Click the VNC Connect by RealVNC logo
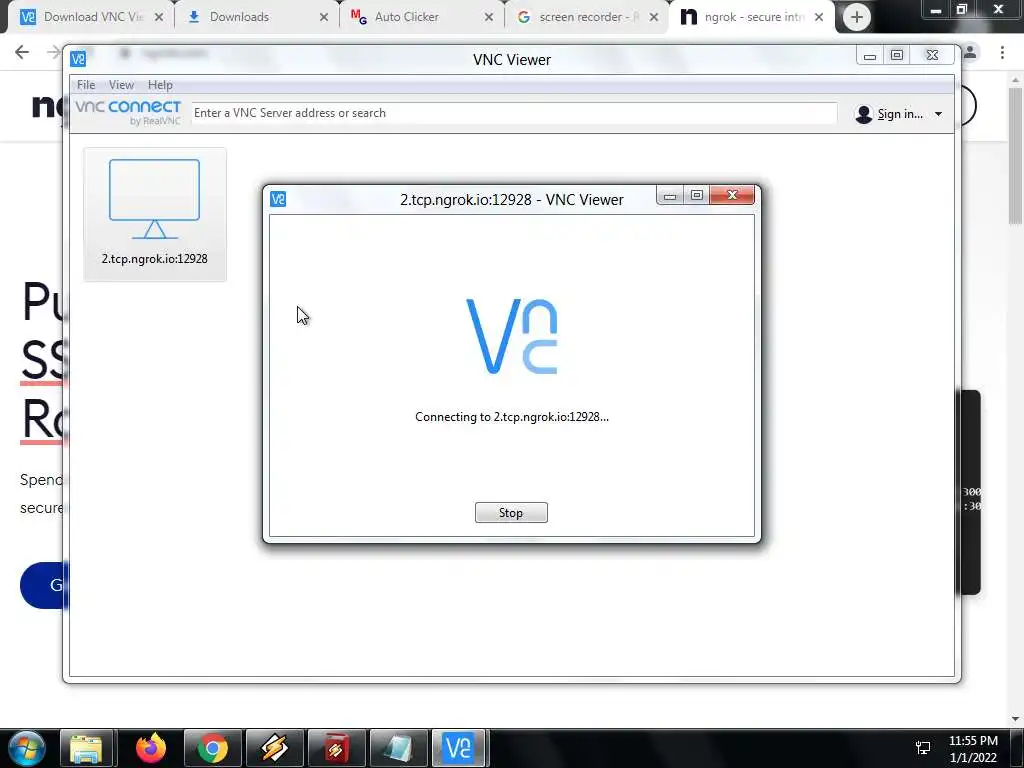This screenshot has width=1024, height=768. (127, 112)
